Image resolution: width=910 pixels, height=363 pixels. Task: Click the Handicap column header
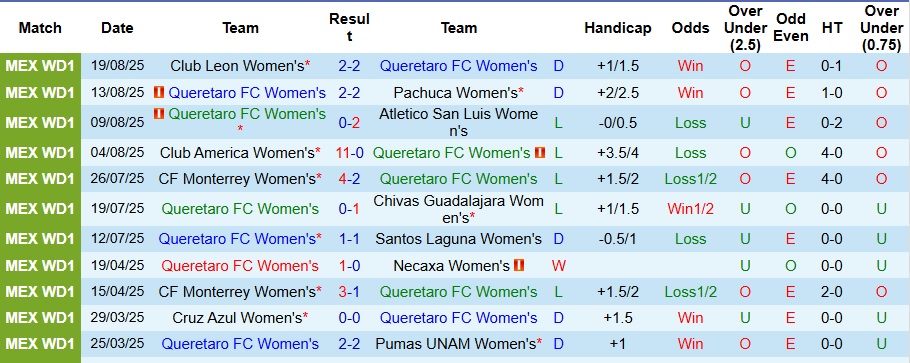[x=618, y=28]
